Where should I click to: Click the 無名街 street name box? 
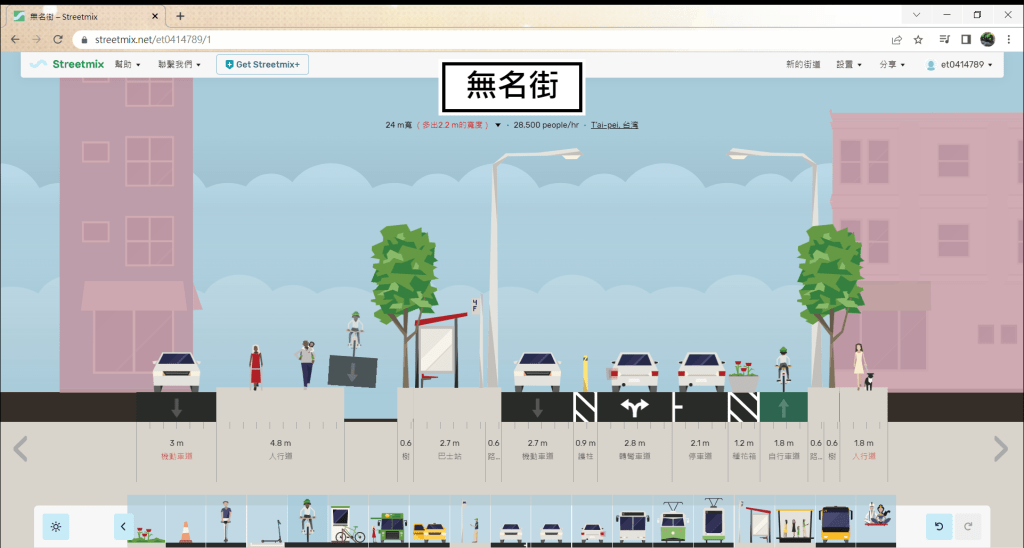click(512, 87)
